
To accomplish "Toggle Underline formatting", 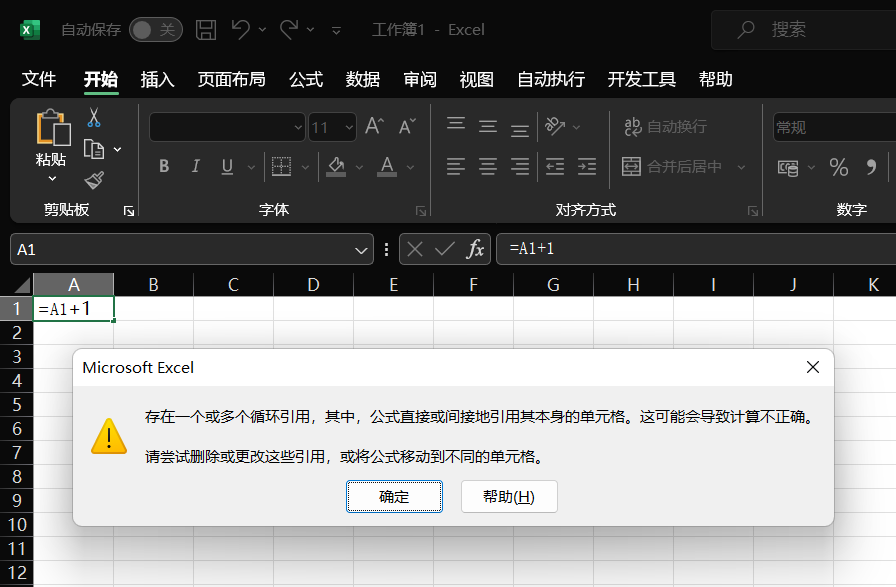I will click(227, 166).
